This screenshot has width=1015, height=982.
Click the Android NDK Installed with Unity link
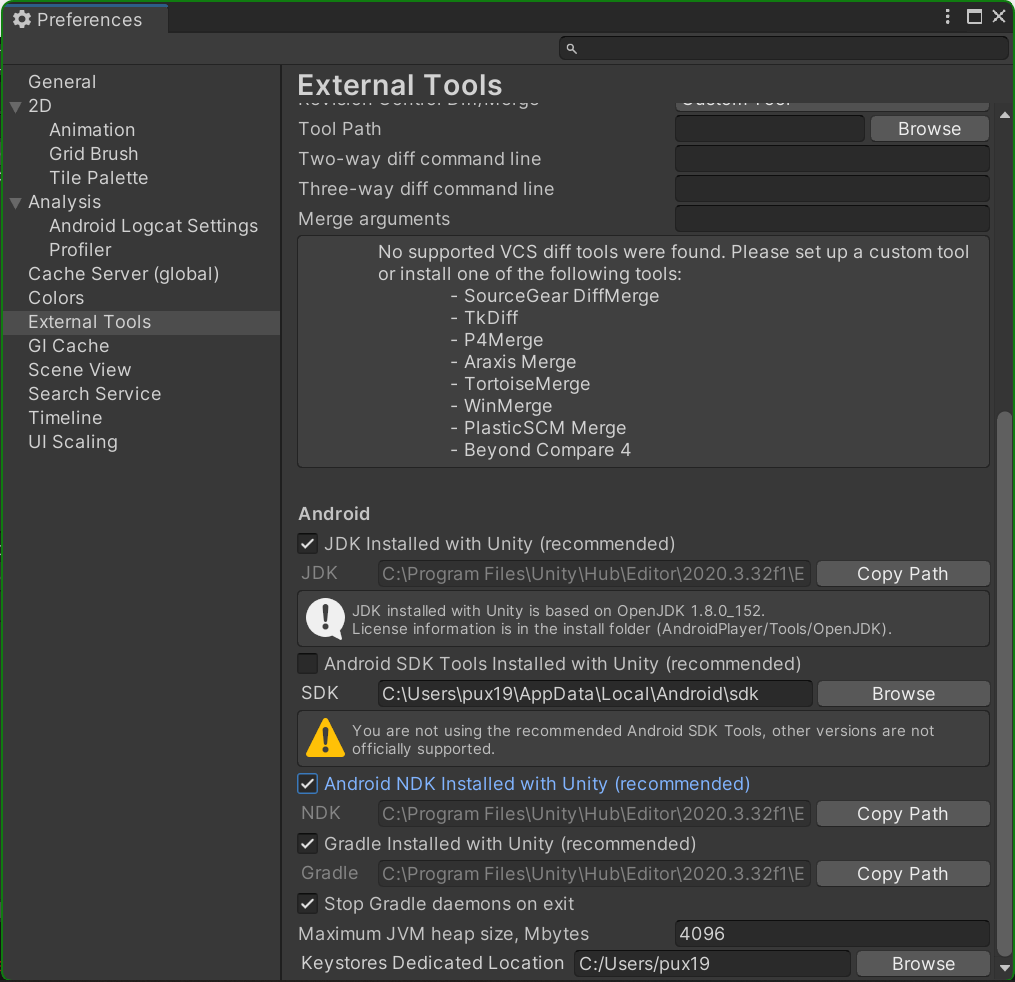pos(537,783)
